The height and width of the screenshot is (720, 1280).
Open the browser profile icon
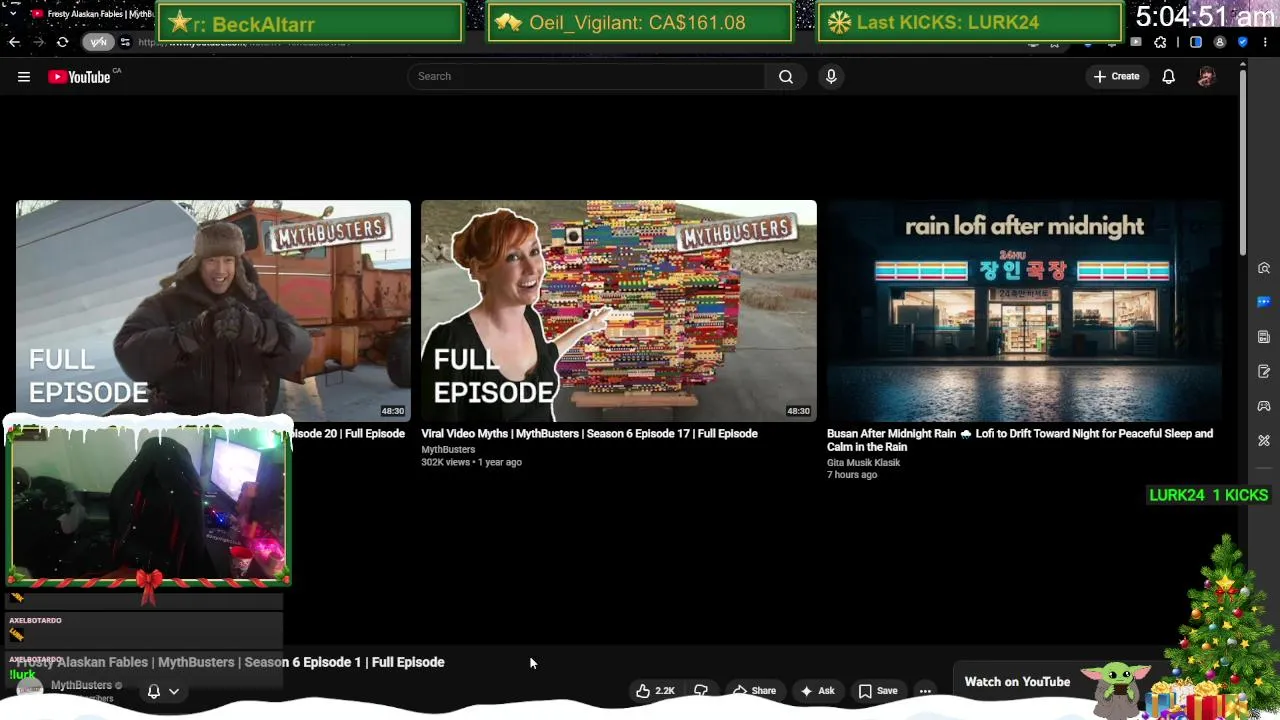click(1220, 42)
